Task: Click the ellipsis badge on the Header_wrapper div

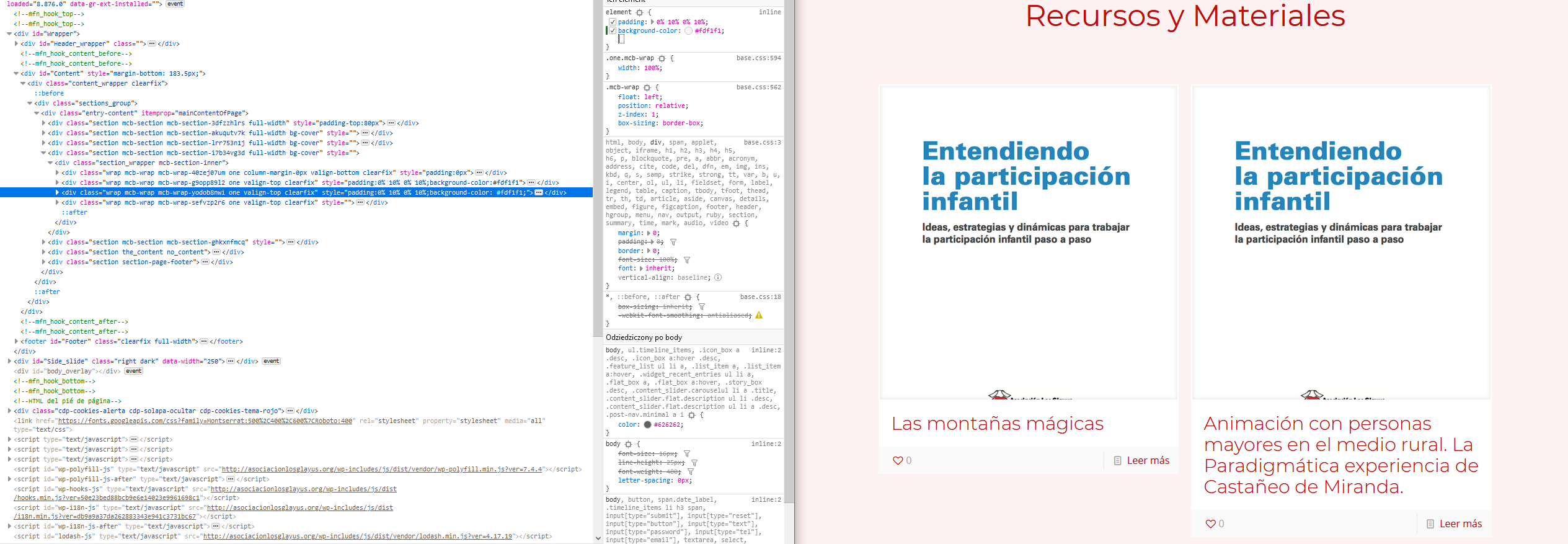Action: [151, 43]
